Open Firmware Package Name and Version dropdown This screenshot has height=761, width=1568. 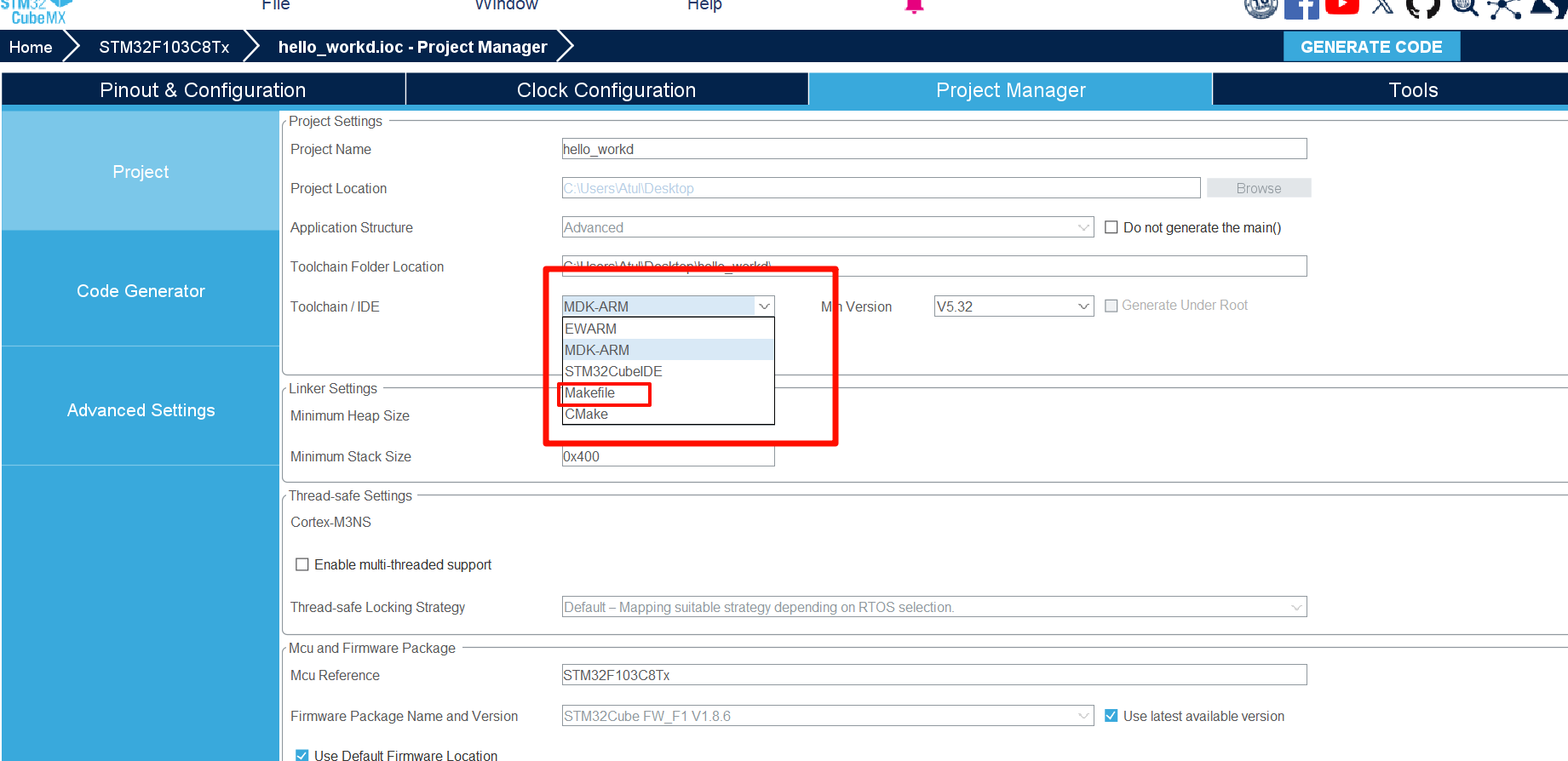pyautogui.click(x=828, y=716)
